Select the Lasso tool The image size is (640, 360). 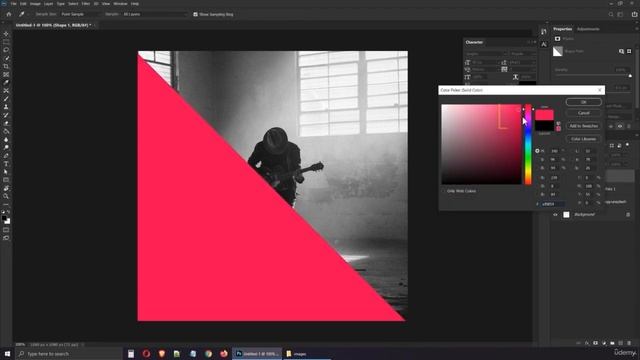tap(6, 50)
